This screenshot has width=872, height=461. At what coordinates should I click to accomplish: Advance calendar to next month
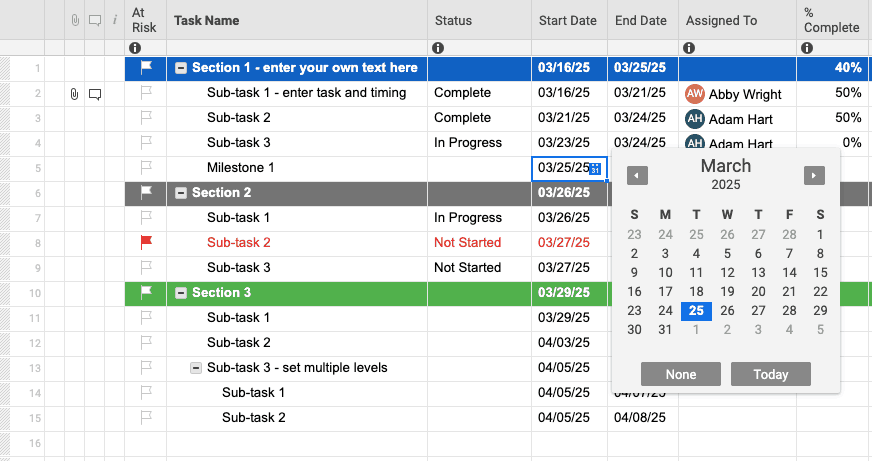[x=814, y=176]
